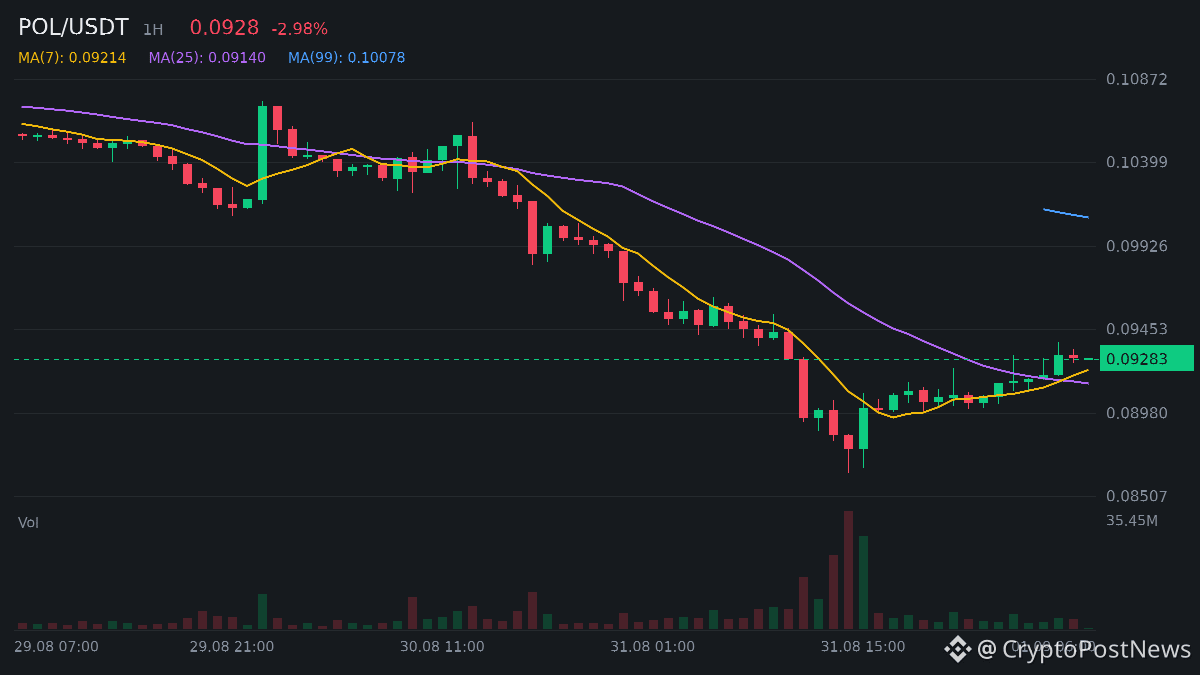1200x675 pixels.
Task: Click the 29.08 21:00 time axis label
Action: 232,647
